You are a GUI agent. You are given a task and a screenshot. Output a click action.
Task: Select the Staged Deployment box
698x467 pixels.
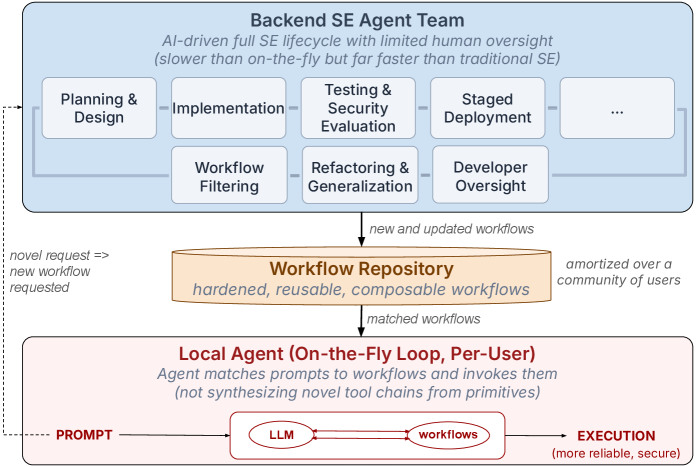click(487, 108)
